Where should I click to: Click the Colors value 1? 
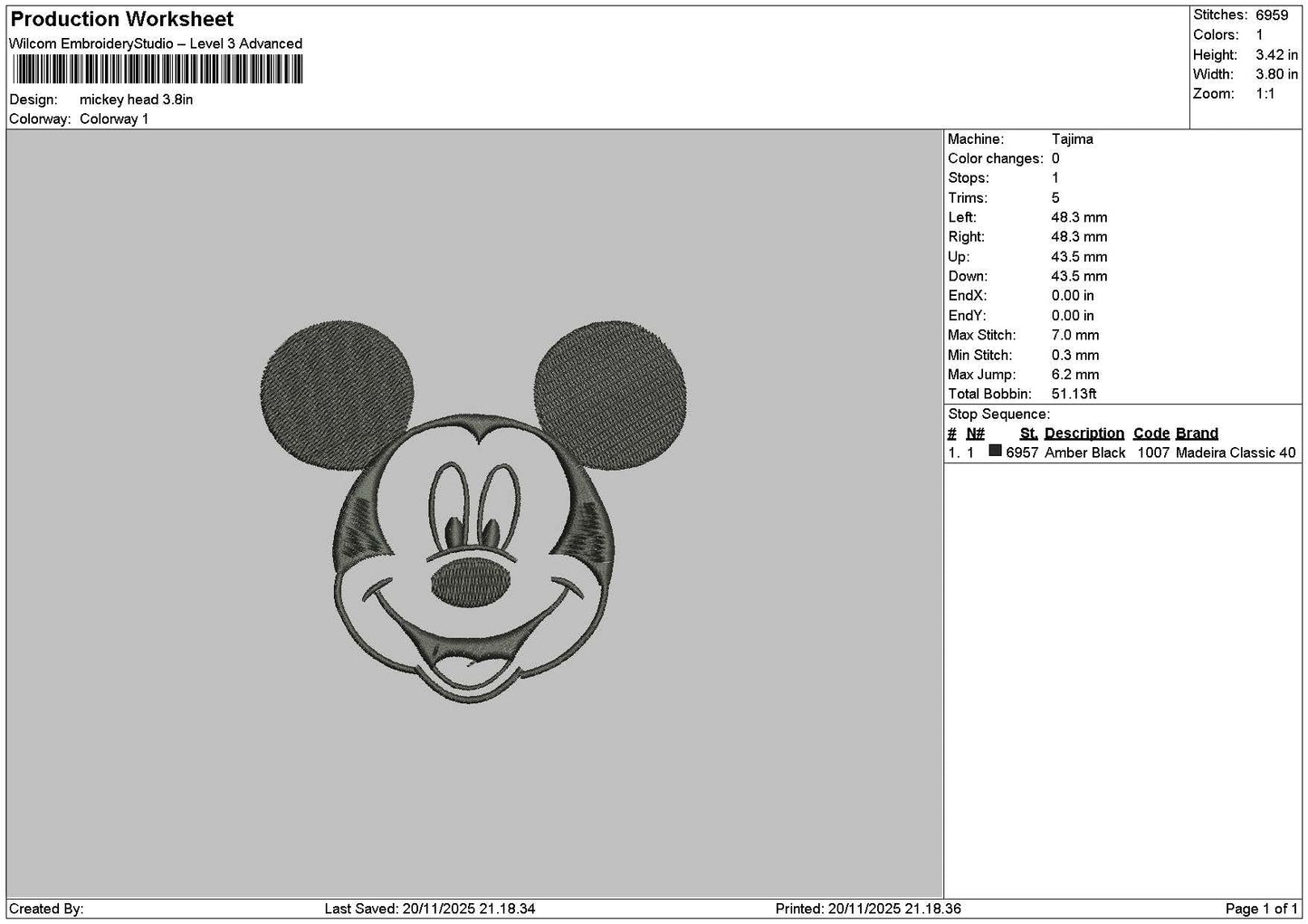point(1260,35)
